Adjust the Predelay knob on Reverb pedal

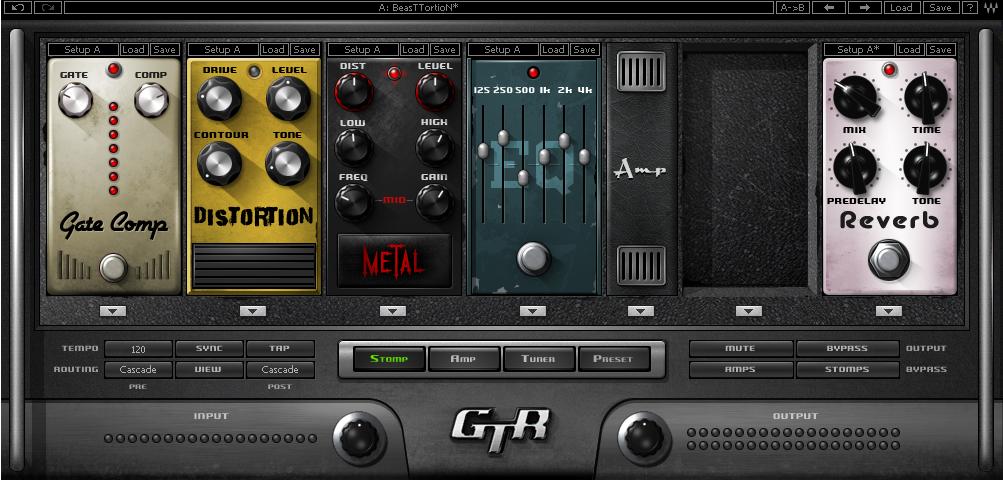click(855, 167)
